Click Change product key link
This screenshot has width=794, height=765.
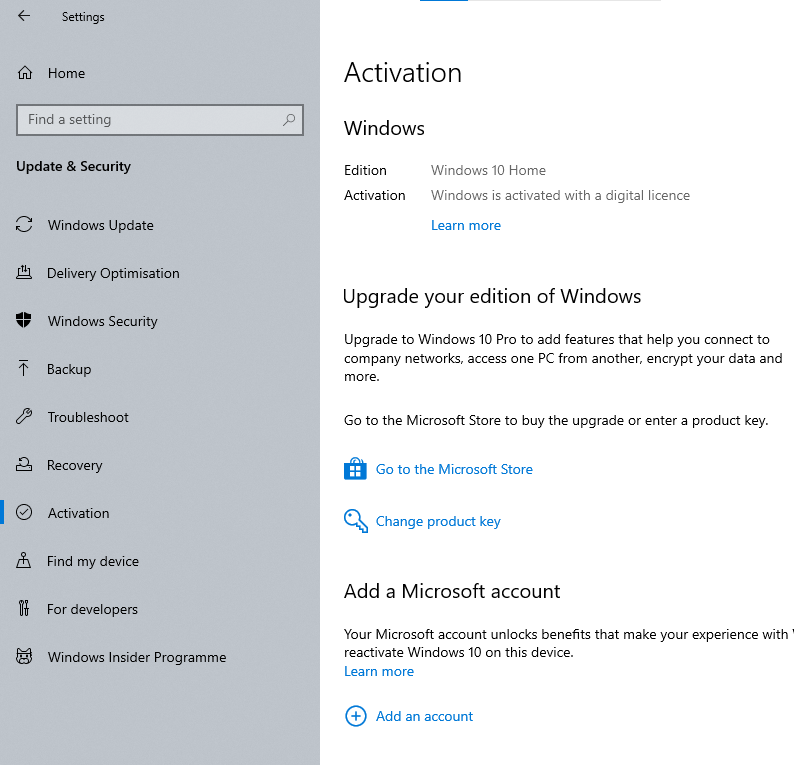coord(438,521)
